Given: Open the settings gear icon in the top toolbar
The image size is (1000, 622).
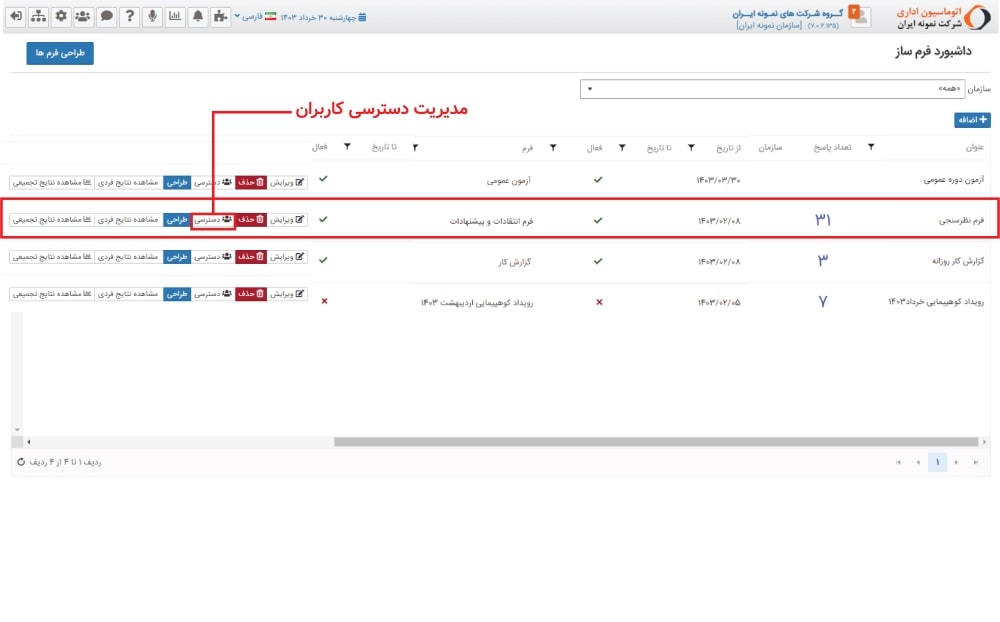Looking at the screenshot, I should pyautogui.click(x=62, y=16).
